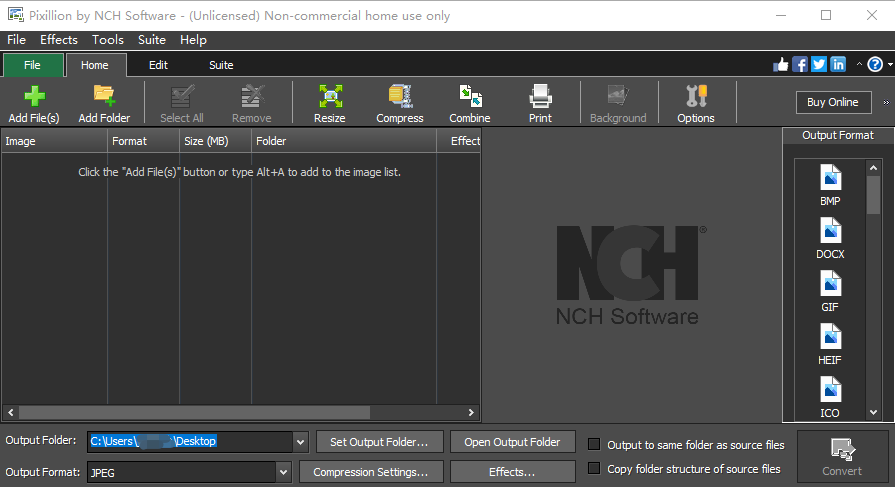Click the horizontal scrollbar of file list
Screen dimensions: 895x487
tap(200, 412)
